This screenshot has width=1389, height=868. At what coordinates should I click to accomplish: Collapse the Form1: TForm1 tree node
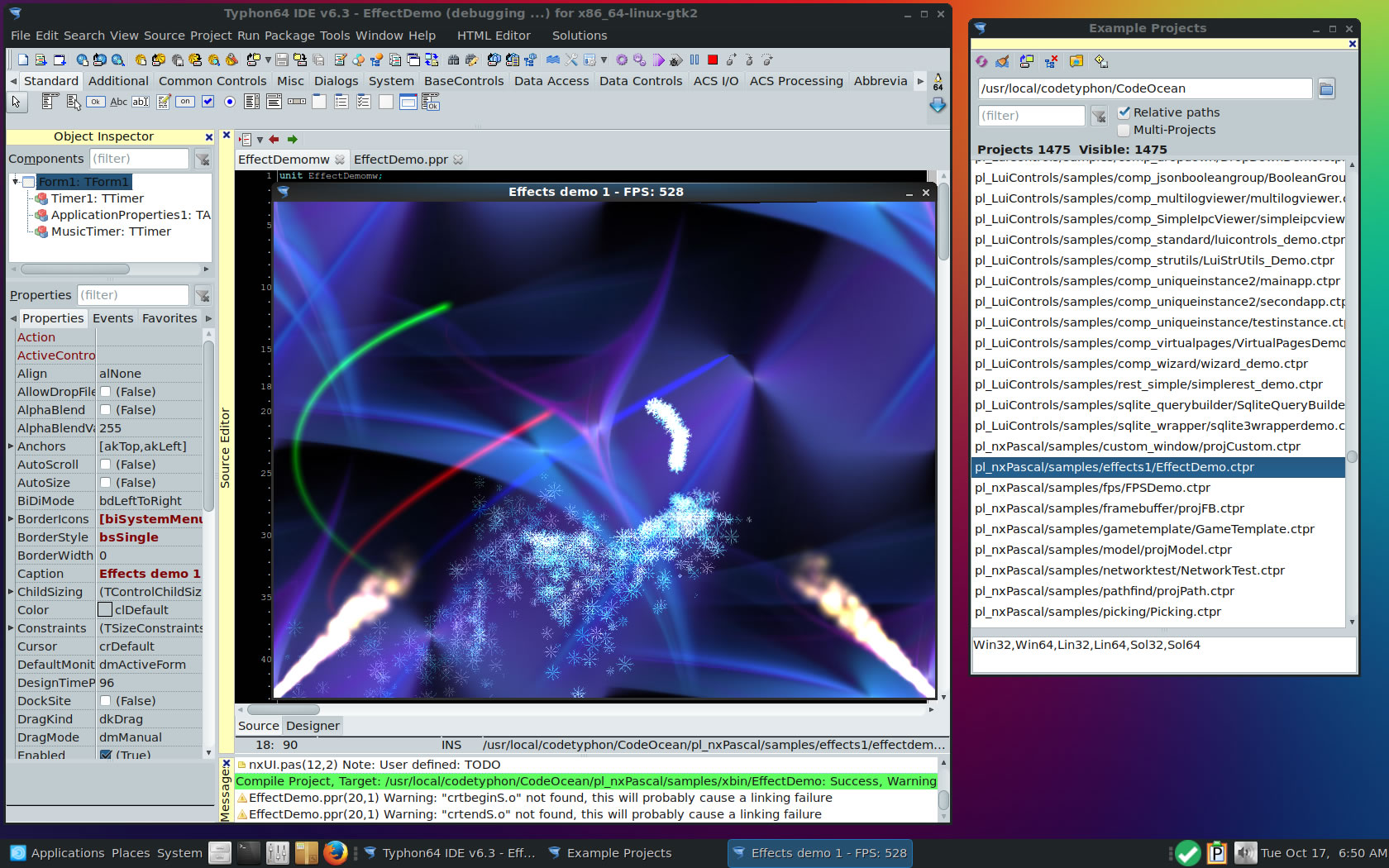click(x=16, y=182)
